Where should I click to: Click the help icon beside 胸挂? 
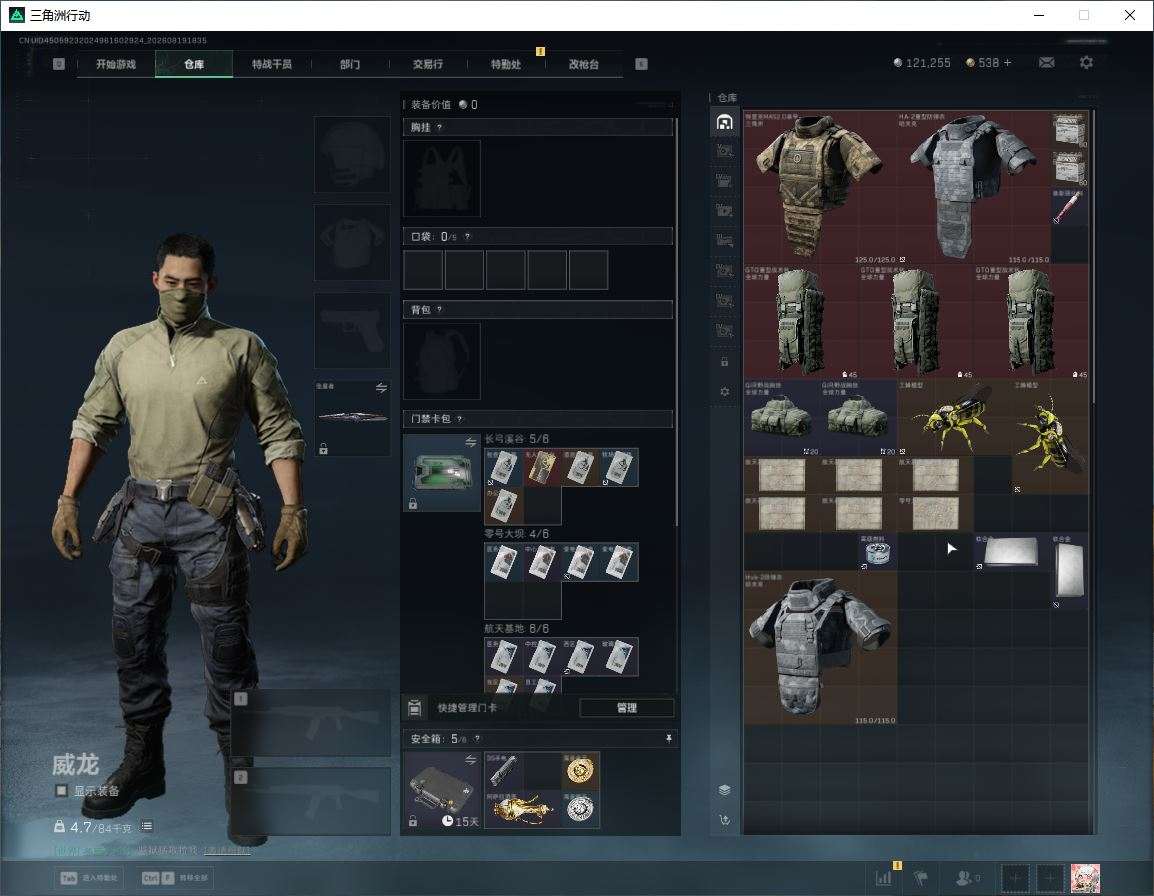439,127
